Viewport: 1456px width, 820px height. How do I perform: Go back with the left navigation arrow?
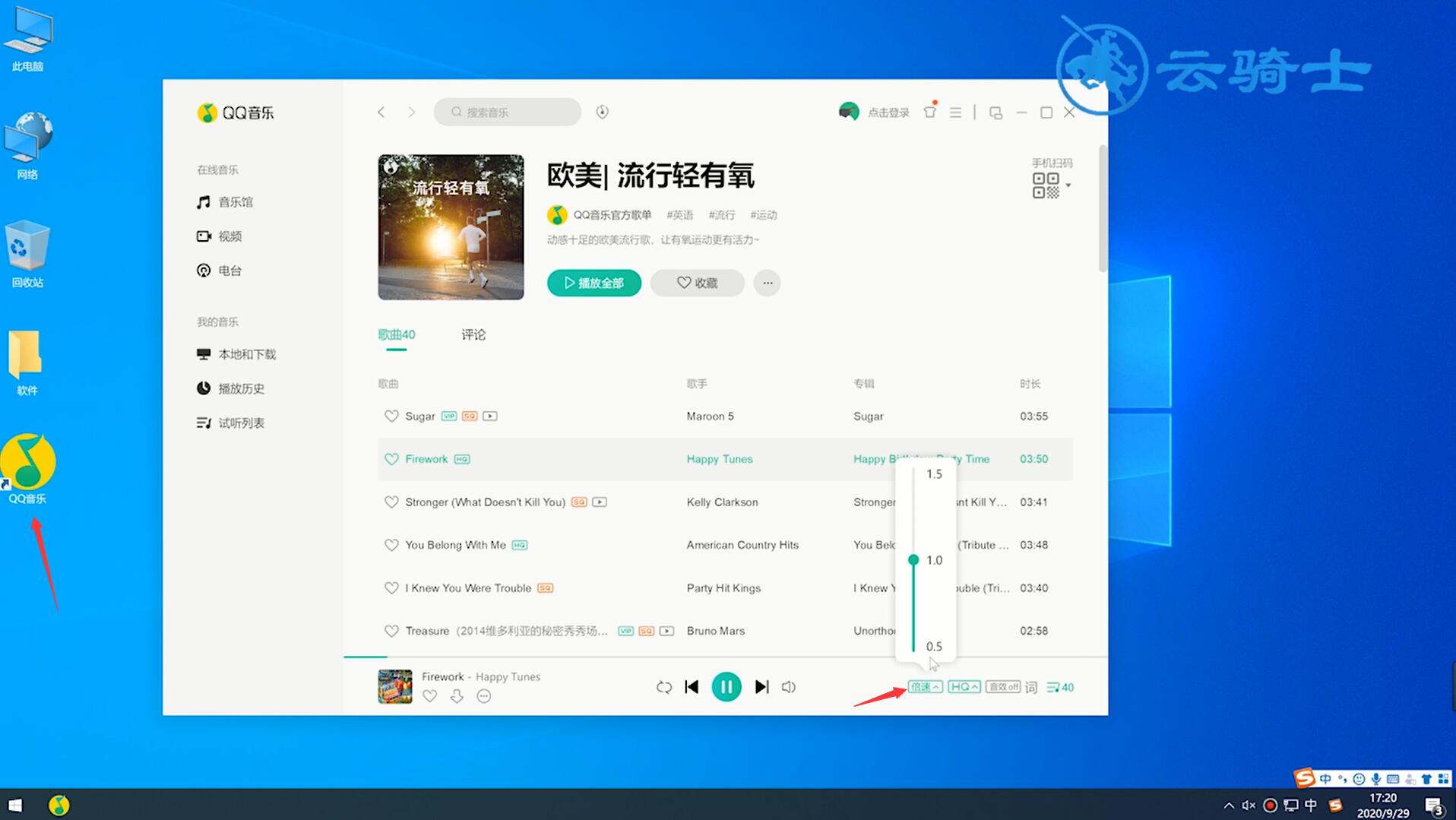pos(381,112)
